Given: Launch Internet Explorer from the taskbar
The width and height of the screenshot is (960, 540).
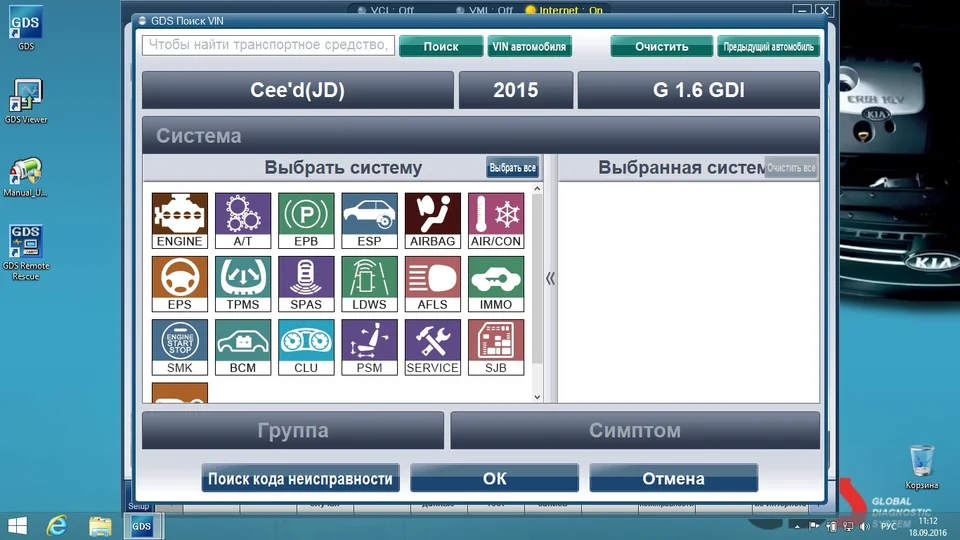Looking at the screenshot, I should point(57,526).
